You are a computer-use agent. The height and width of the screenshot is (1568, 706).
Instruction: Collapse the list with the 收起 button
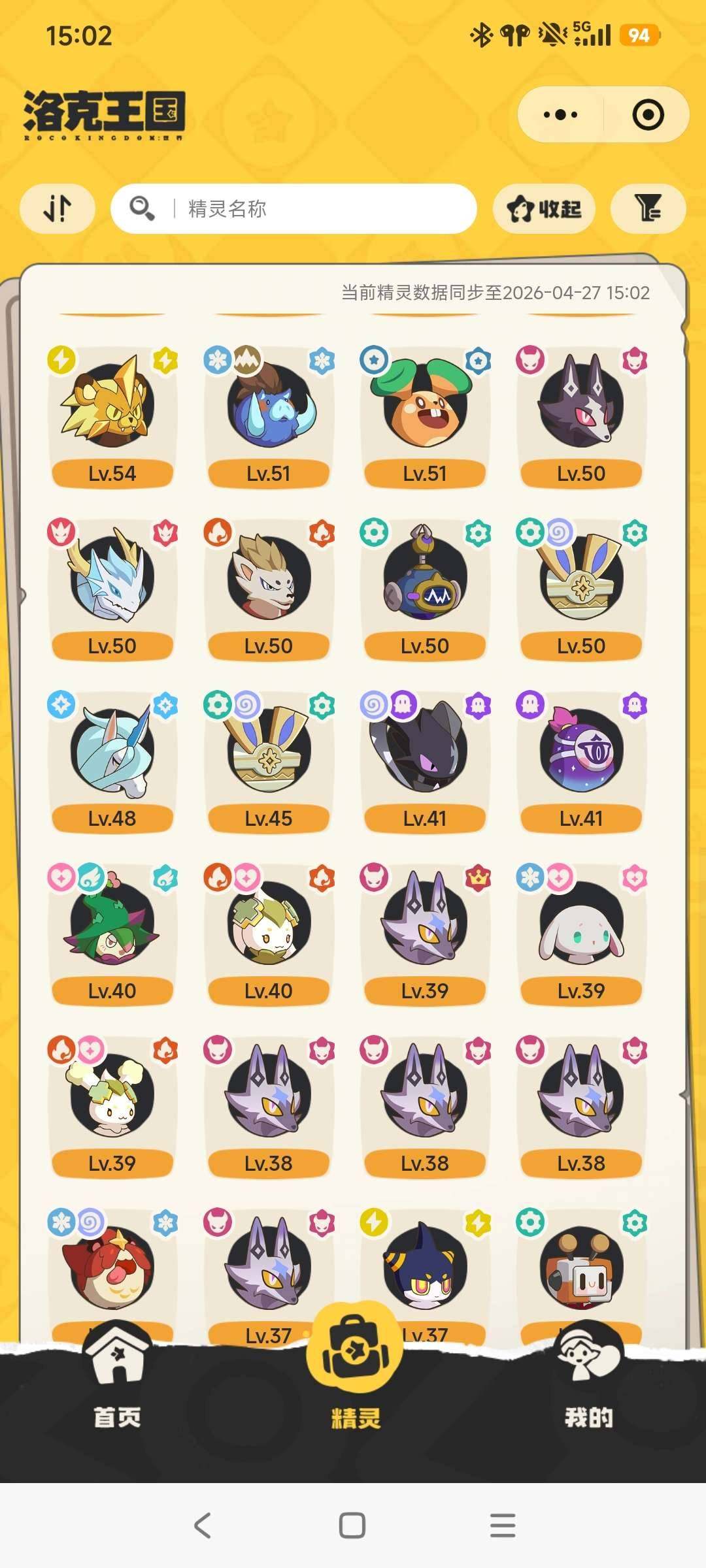pos(544,209)
